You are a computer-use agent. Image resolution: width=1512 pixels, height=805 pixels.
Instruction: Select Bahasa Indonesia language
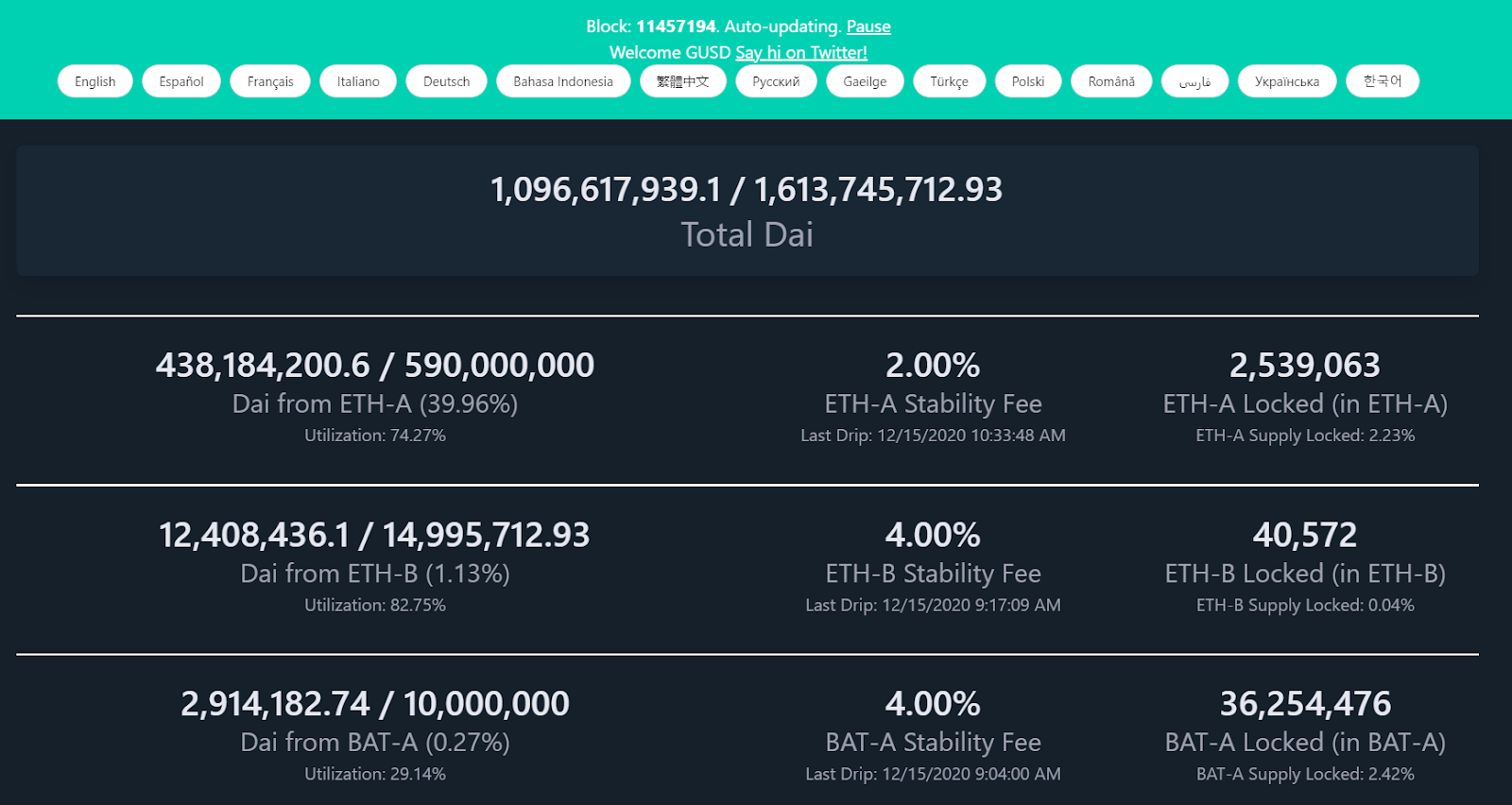(x=563, y=81)
